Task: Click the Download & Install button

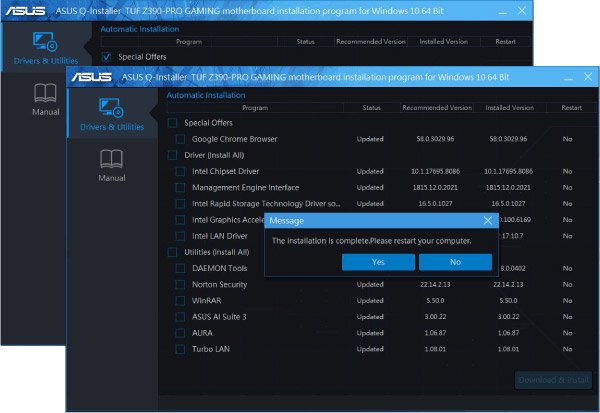Action: point(553,380)
